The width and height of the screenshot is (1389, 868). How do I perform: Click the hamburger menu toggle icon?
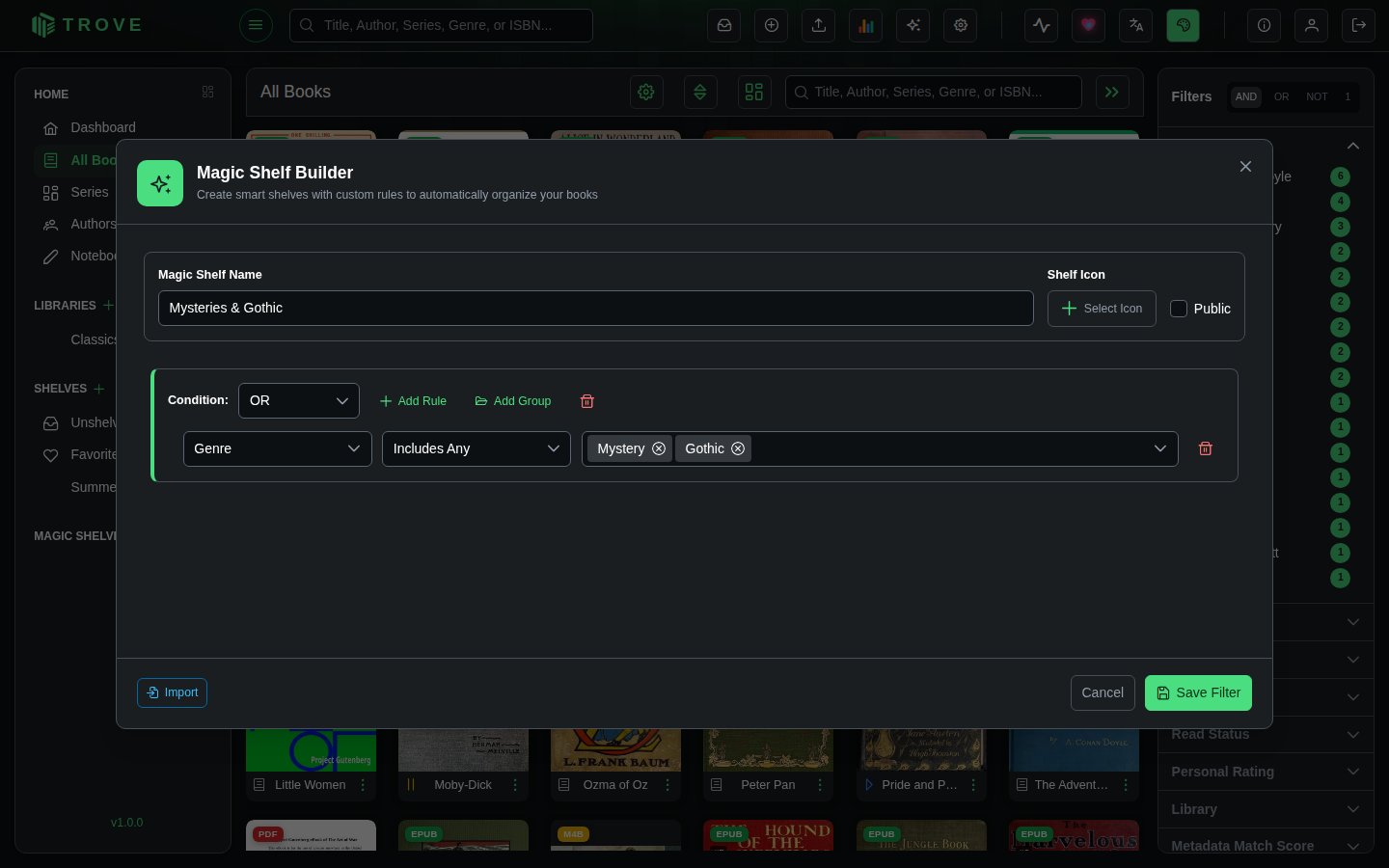pyautogui.click(x=256, y=25)
